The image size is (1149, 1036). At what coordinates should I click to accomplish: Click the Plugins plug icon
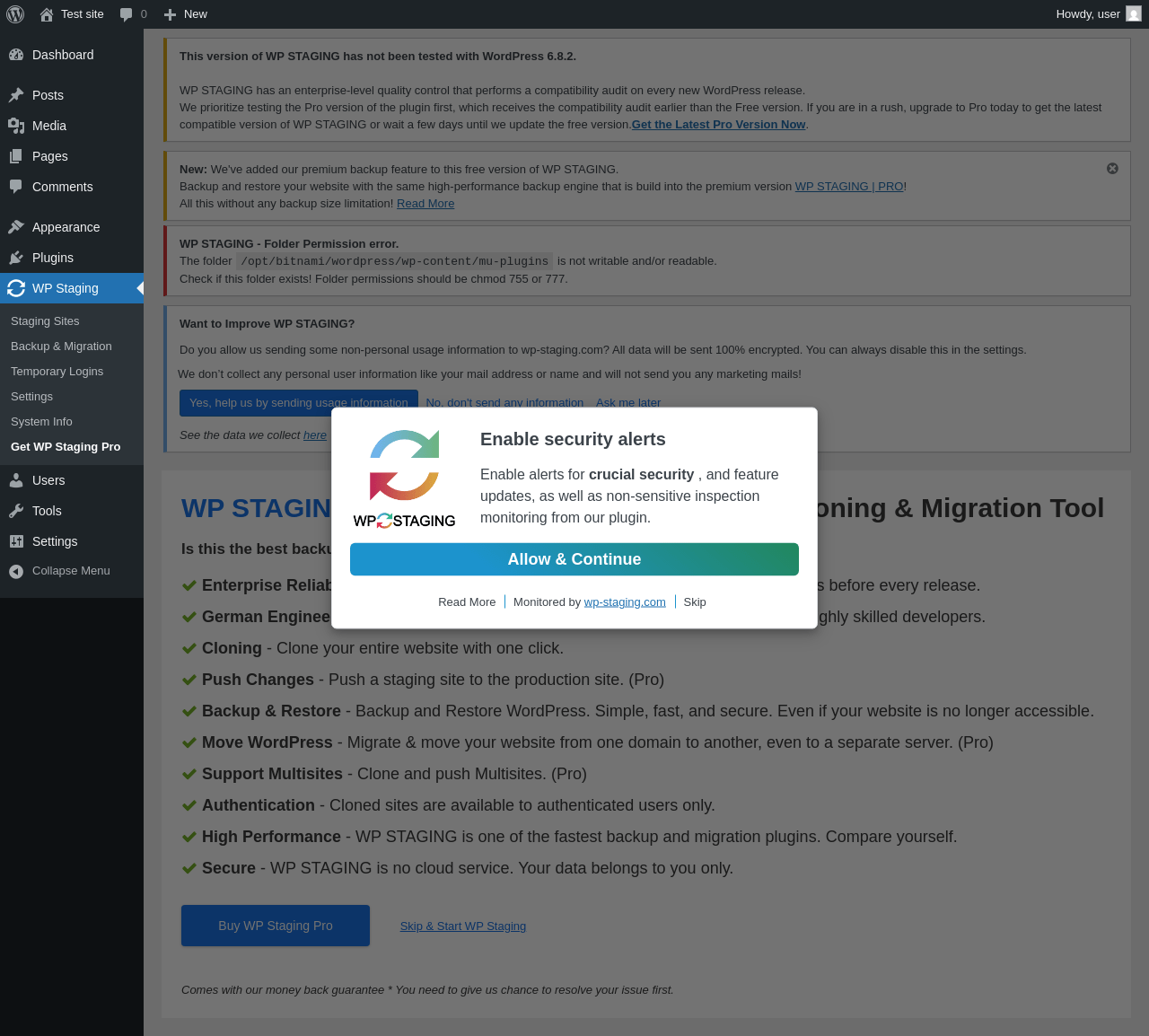[x=16, y=258]
